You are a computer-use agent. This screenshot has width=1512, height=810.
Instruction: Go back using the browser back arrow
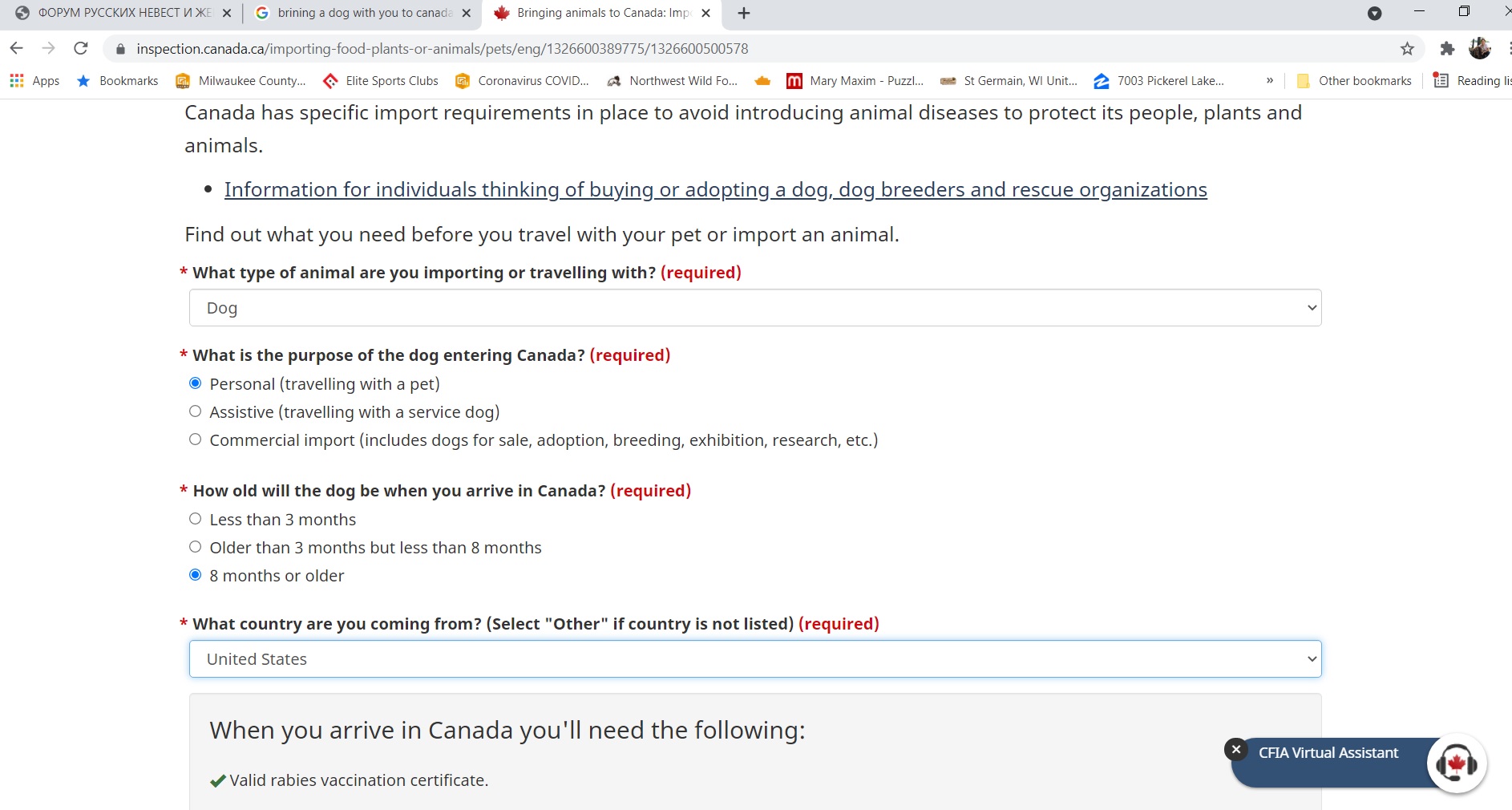click(17, 49)
